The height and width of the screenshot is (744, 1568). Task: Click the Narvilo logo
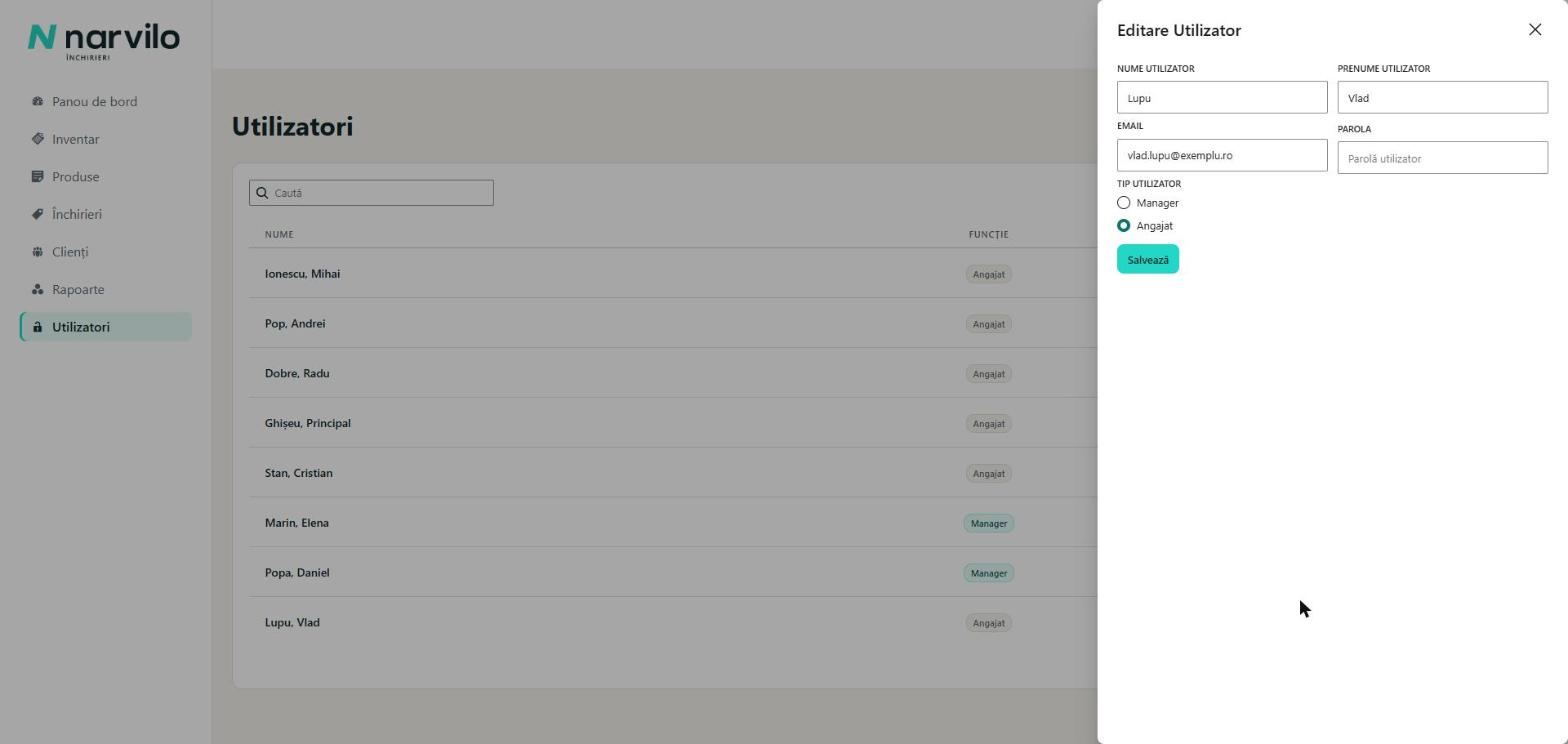click(104, 41)
